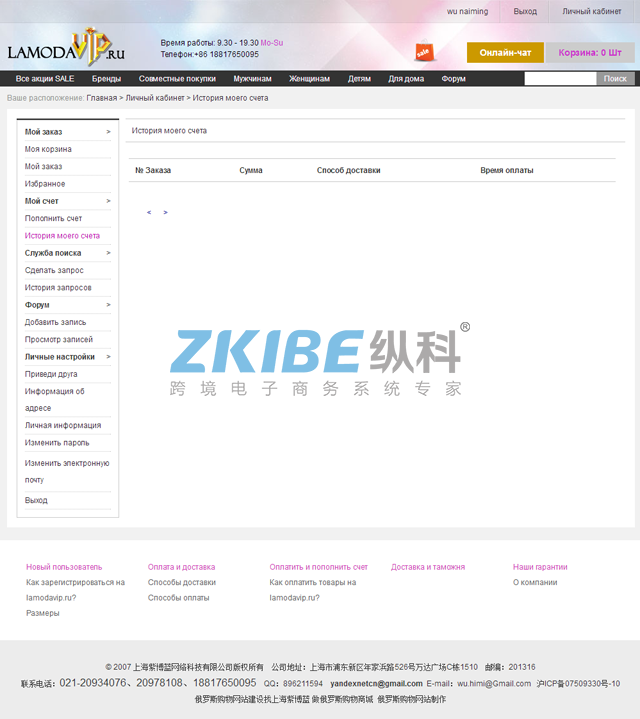
Task: Open История моего счета in sidebar
Action: (x=62, y=236)
